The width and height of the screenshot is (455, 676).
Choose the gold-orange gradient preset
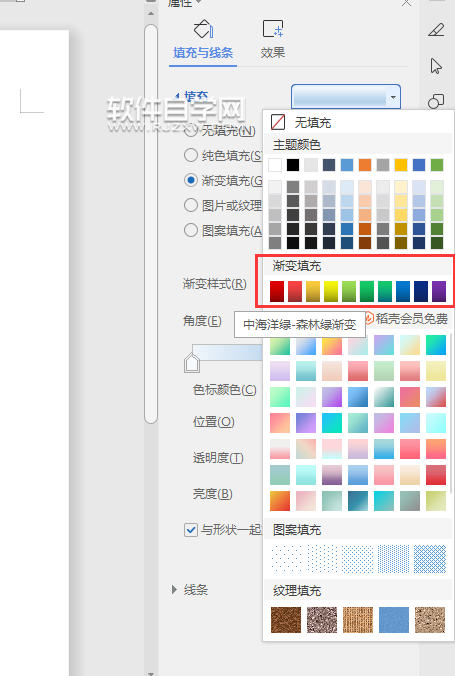click(x=313, y=291)
